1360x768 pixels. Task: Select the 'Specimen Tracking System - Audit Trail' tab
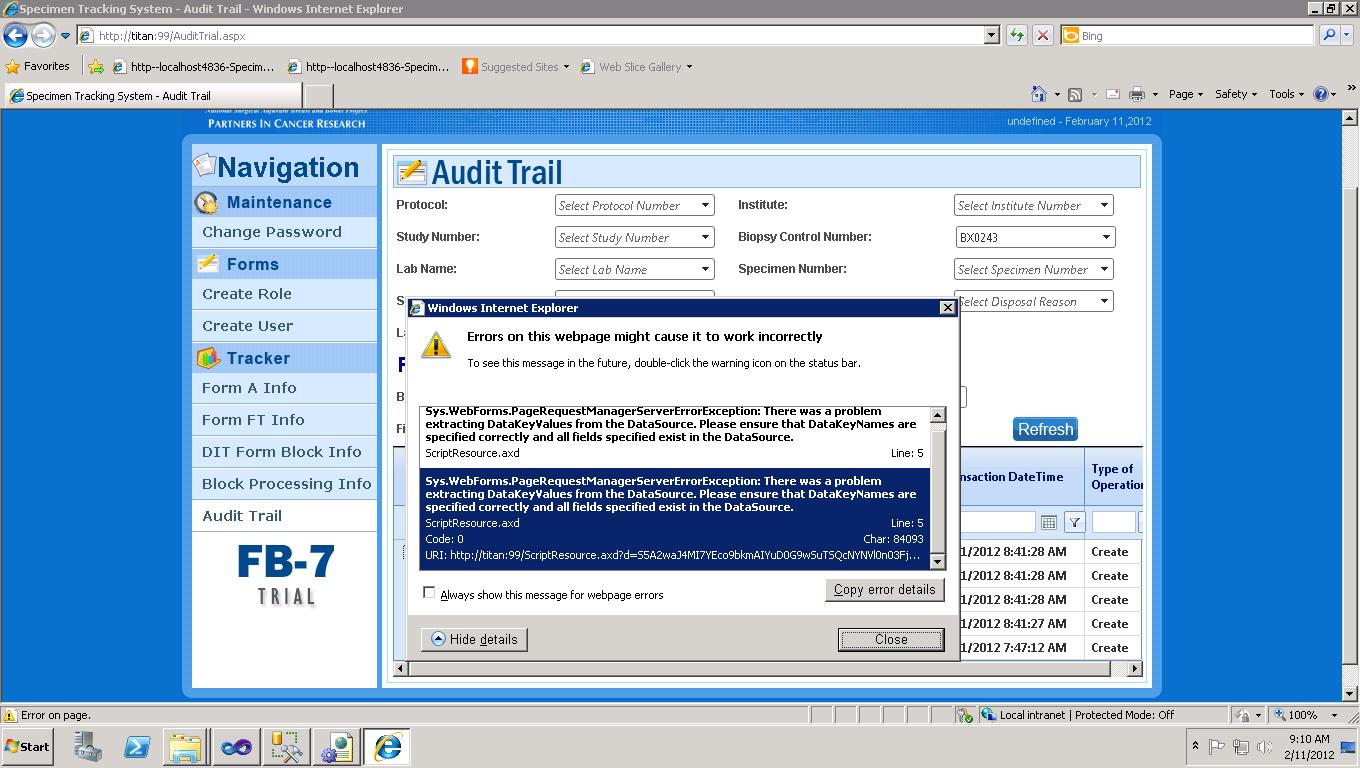click(x=152, y=96)
